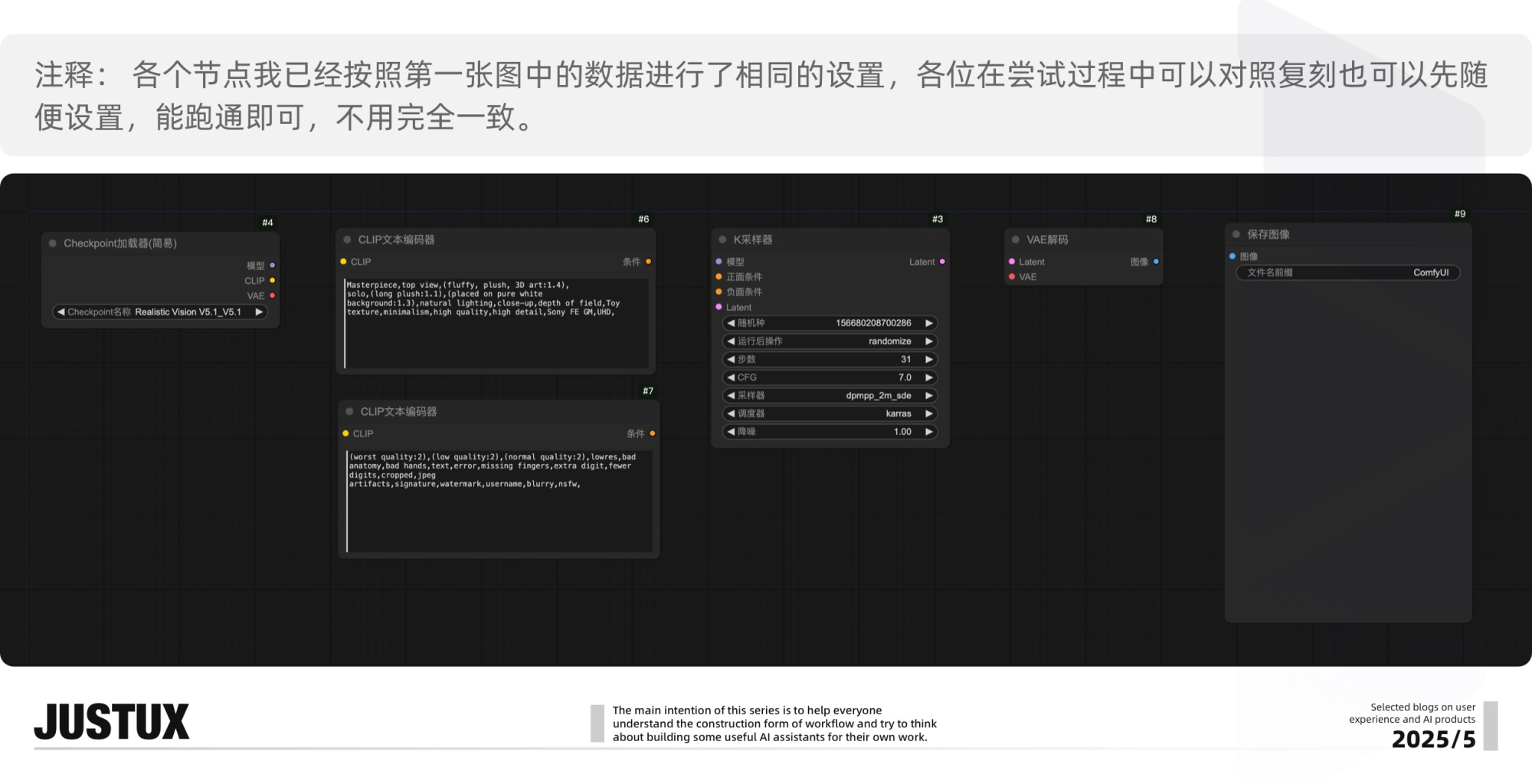Click the Latent output dot on K采样器
The height and width of the screenshot is (784, 1532).
[943, 262]
